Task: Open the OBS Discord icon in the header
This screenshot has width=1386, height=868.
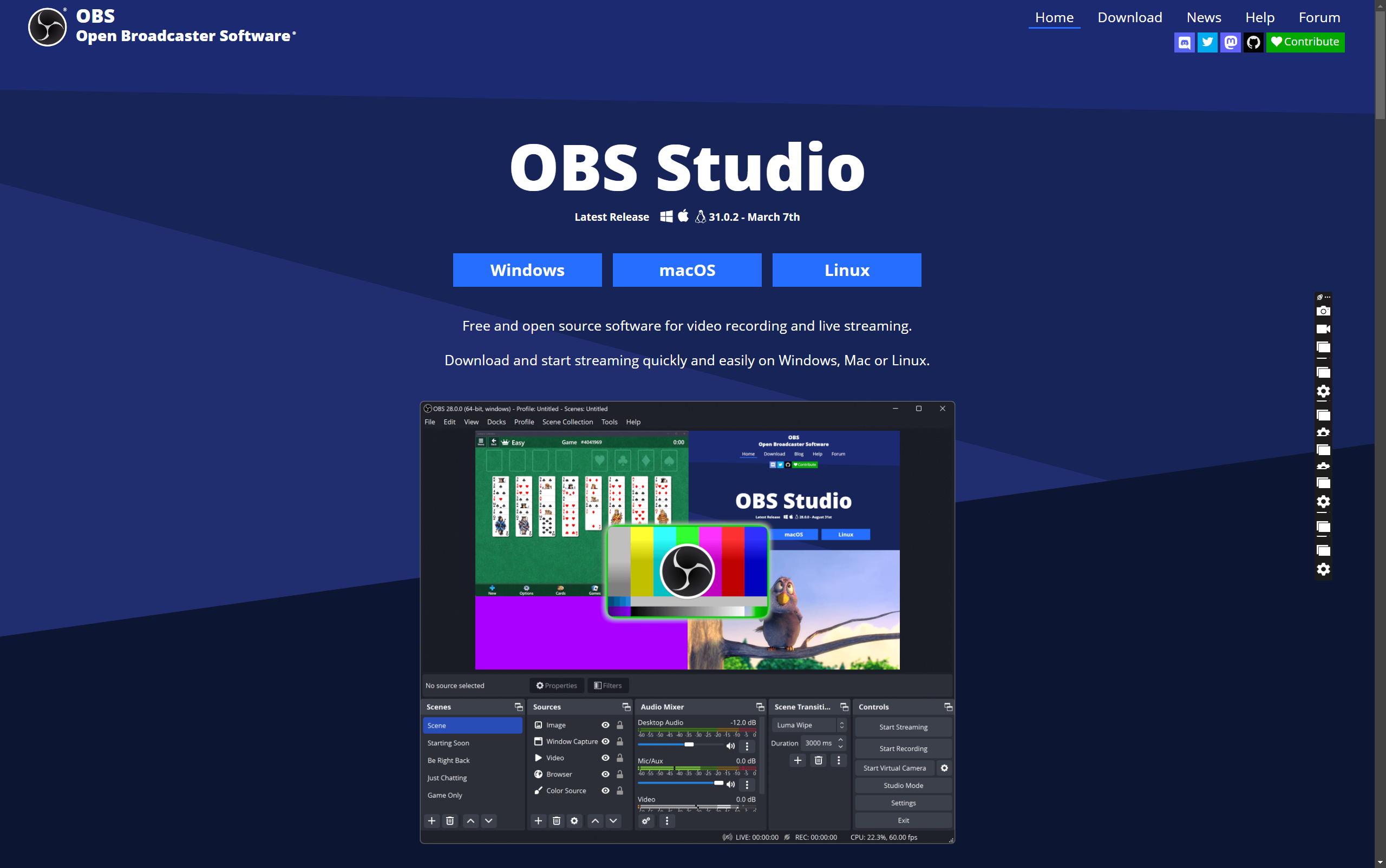Action: 1185,42
